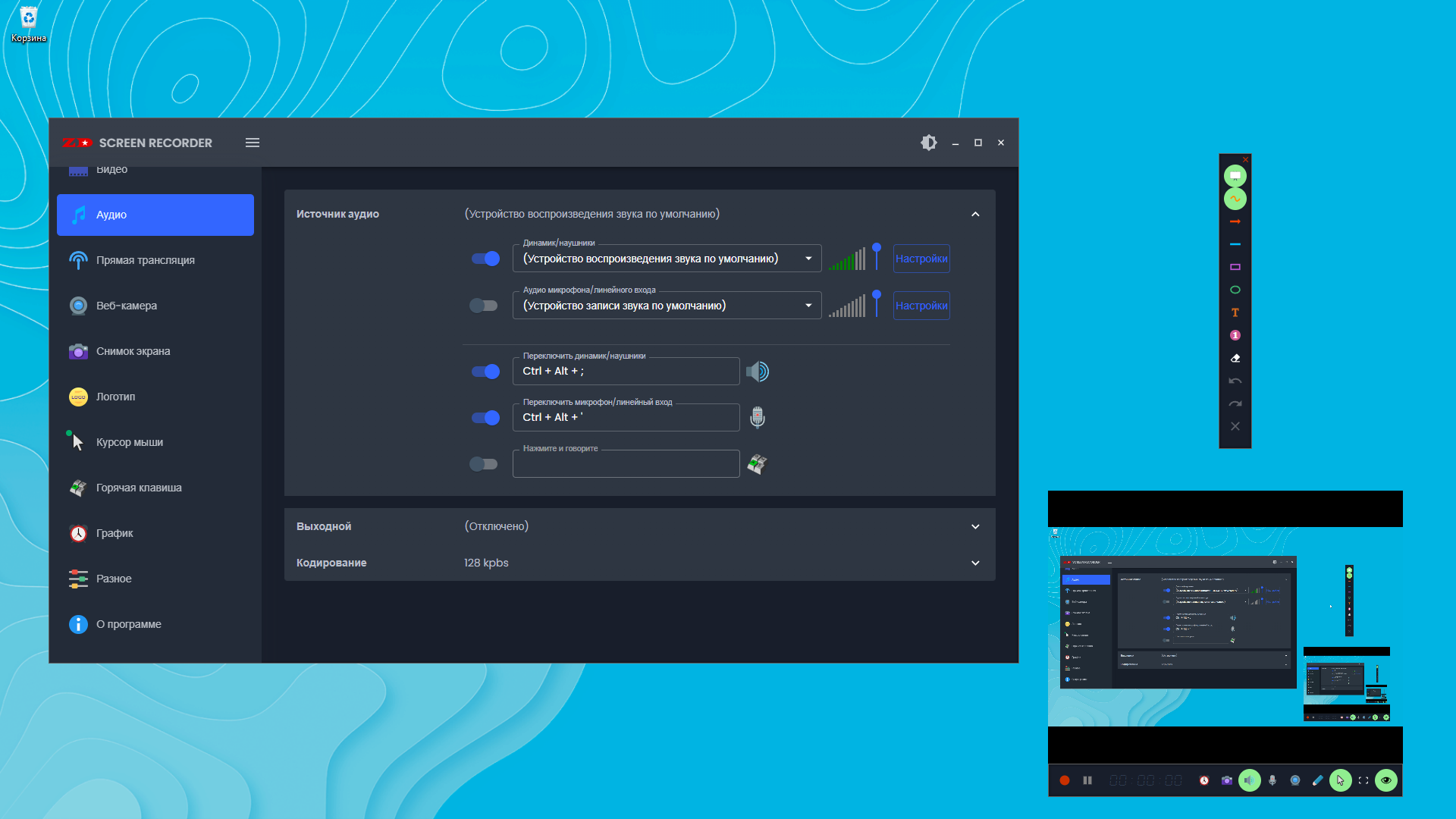Select the ellipse drawing tool
The image size is (1456, 819).
point(1235,290)
